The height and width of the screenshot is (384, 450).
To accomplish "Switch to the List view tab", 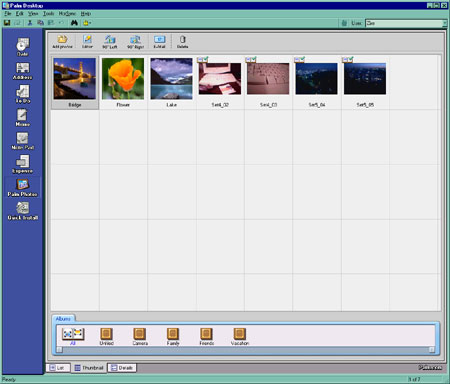I will (x=58, y=368).
